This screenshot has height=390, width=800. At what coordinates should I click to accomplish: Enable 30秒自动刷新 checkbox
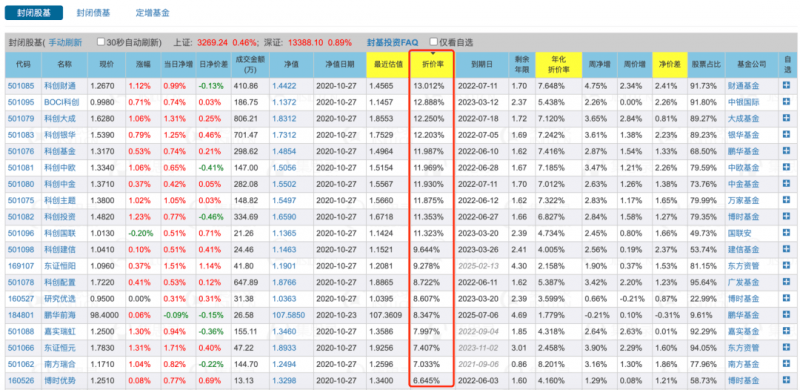[x=101, y=42]
